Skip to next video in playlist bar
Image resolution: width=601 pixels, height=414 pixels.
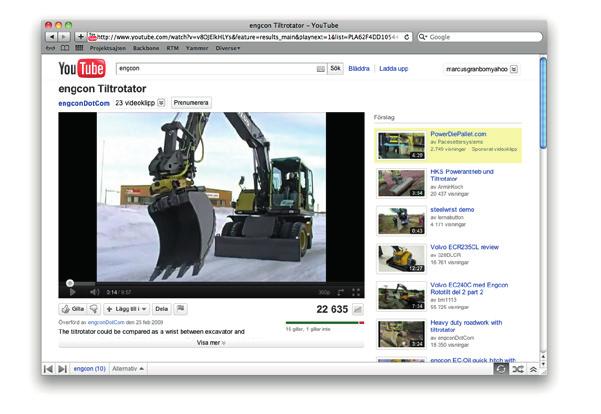click(x=62, y=369)
